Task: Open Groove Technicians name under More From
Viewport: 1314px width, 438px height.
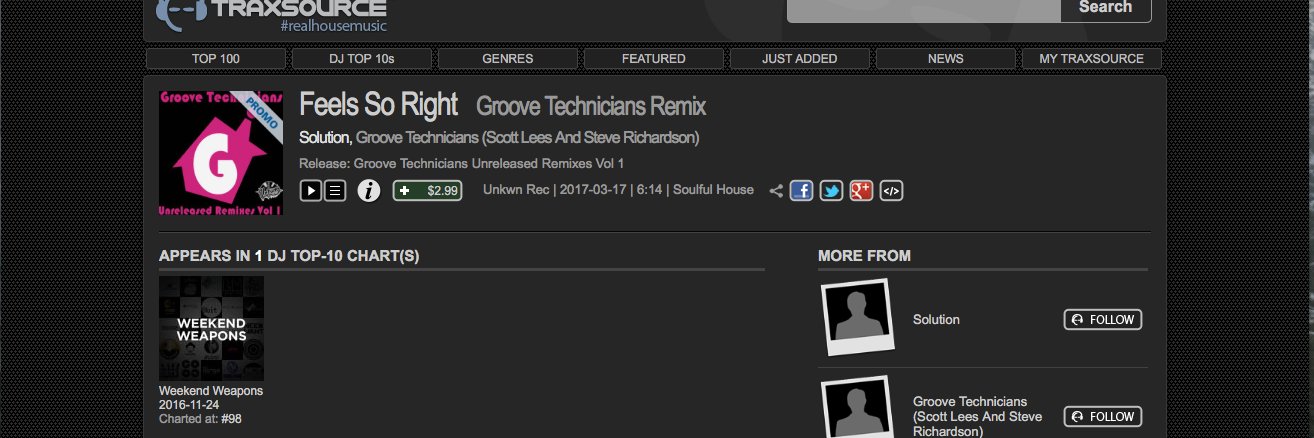Action: click(x=977, y=417)
